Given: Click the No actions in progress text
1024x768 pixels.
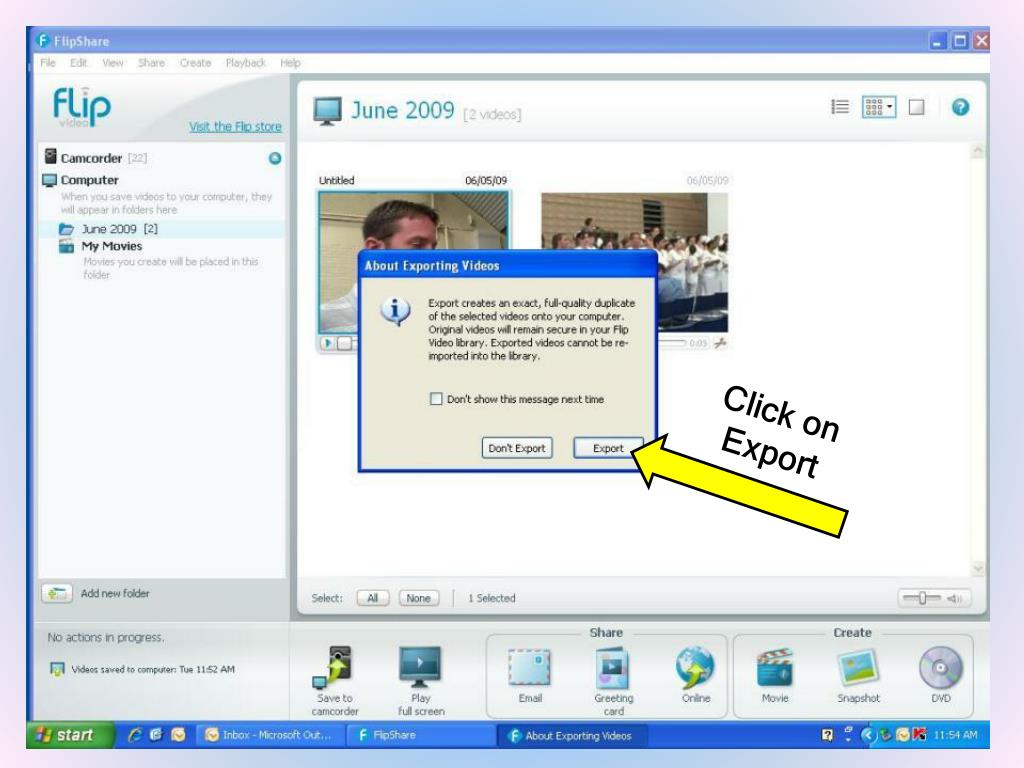Looking at the screenshot, I should tap(106, 637).
